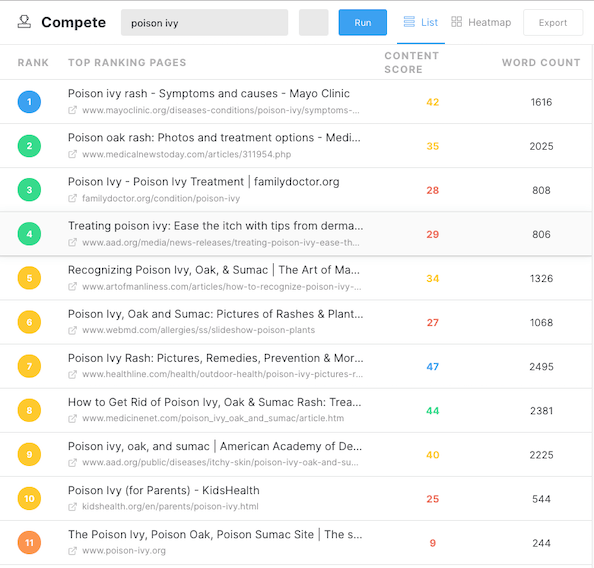Screen dimensions: 594x568
Task: Open external link icon for mayoclinic.org
Action: click(x=72, y=110)
